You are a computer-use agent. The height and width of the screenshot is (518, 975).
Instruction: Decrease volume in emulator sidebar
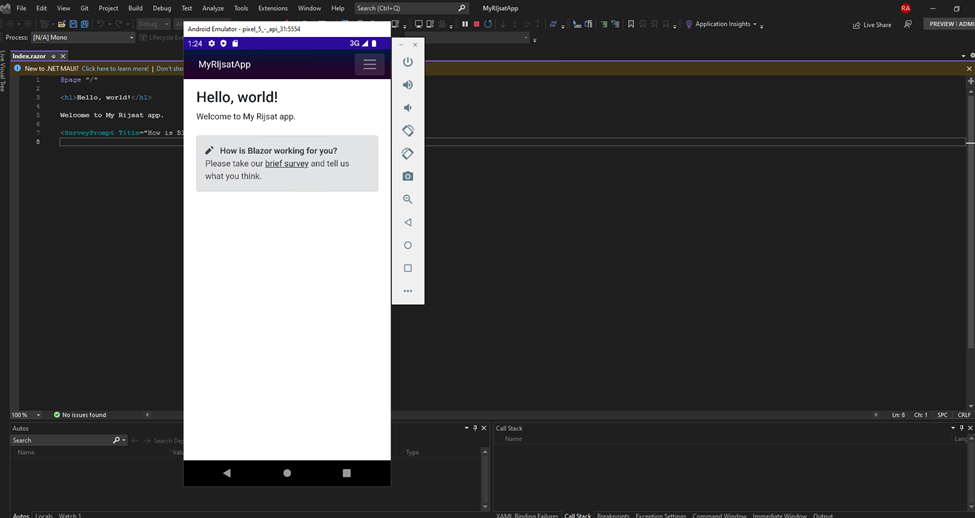pos(408,108)
